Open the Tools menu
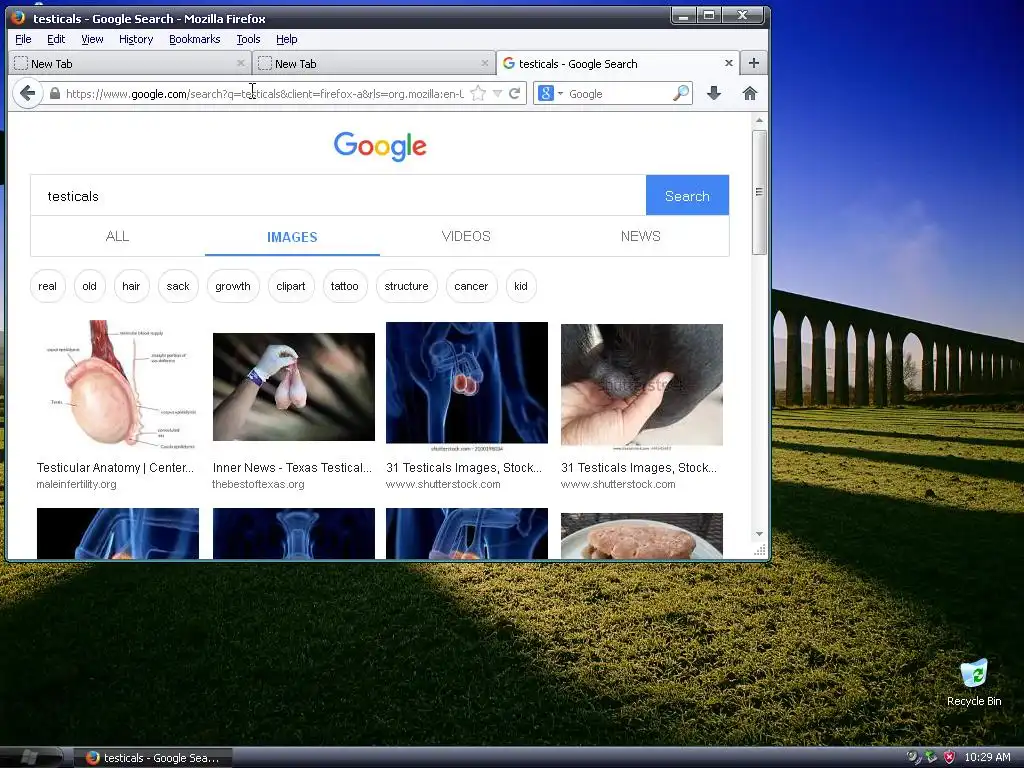Screen dimensions: 1024x768 tap(248, 39)
